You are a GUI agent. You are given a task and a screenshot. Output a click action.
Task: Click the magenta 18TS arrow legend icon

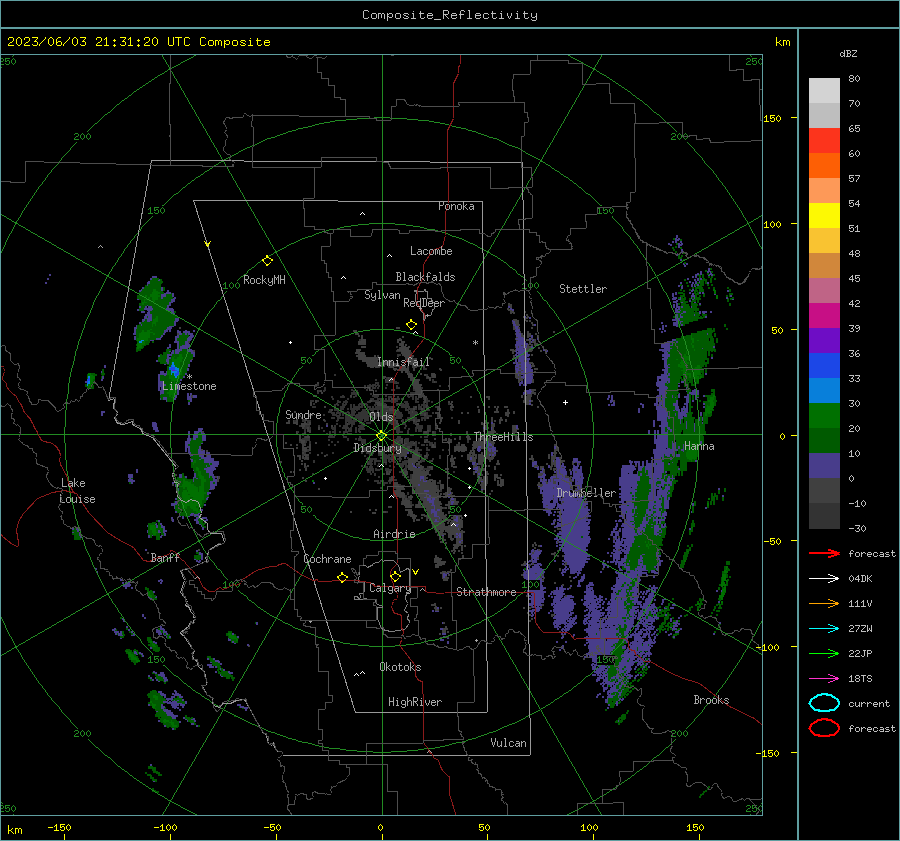(824, 679)
